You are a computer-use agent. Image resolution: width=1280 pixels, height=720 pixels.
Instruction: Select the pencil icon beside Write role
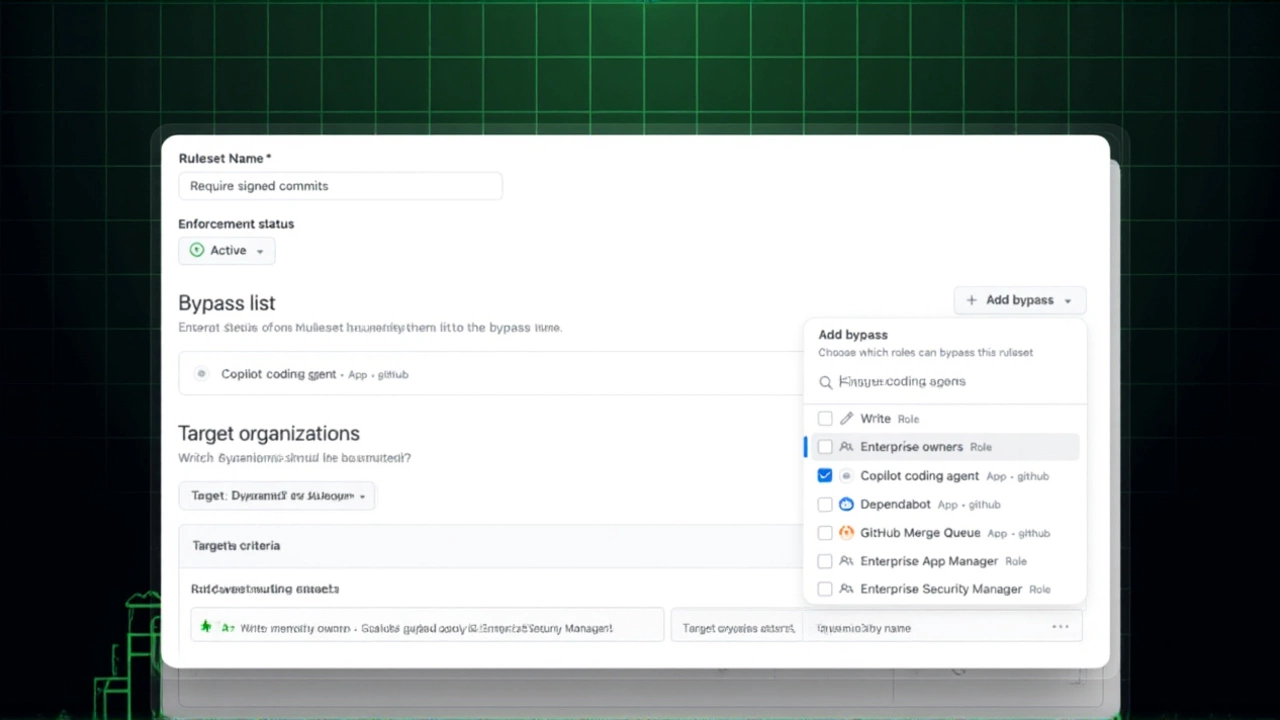click(x=846, y=418)
